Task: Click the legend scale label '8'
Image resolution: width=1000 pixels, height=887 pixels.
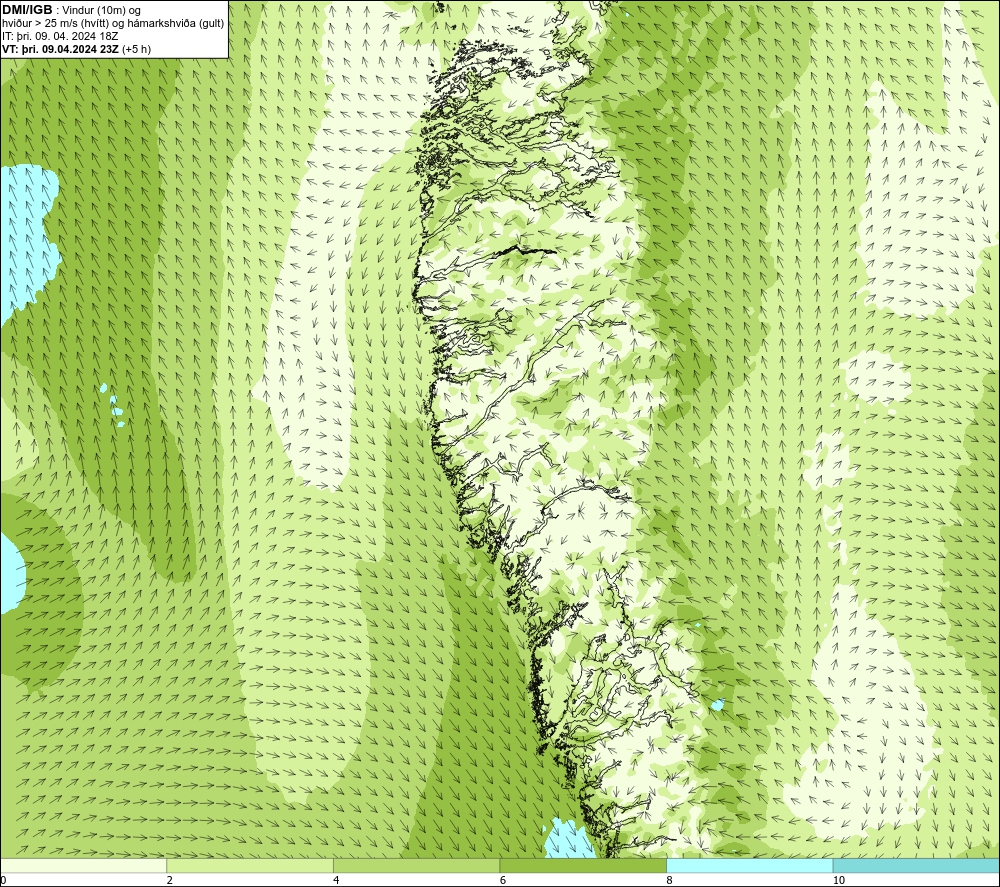Action: (x=669, y=880)
